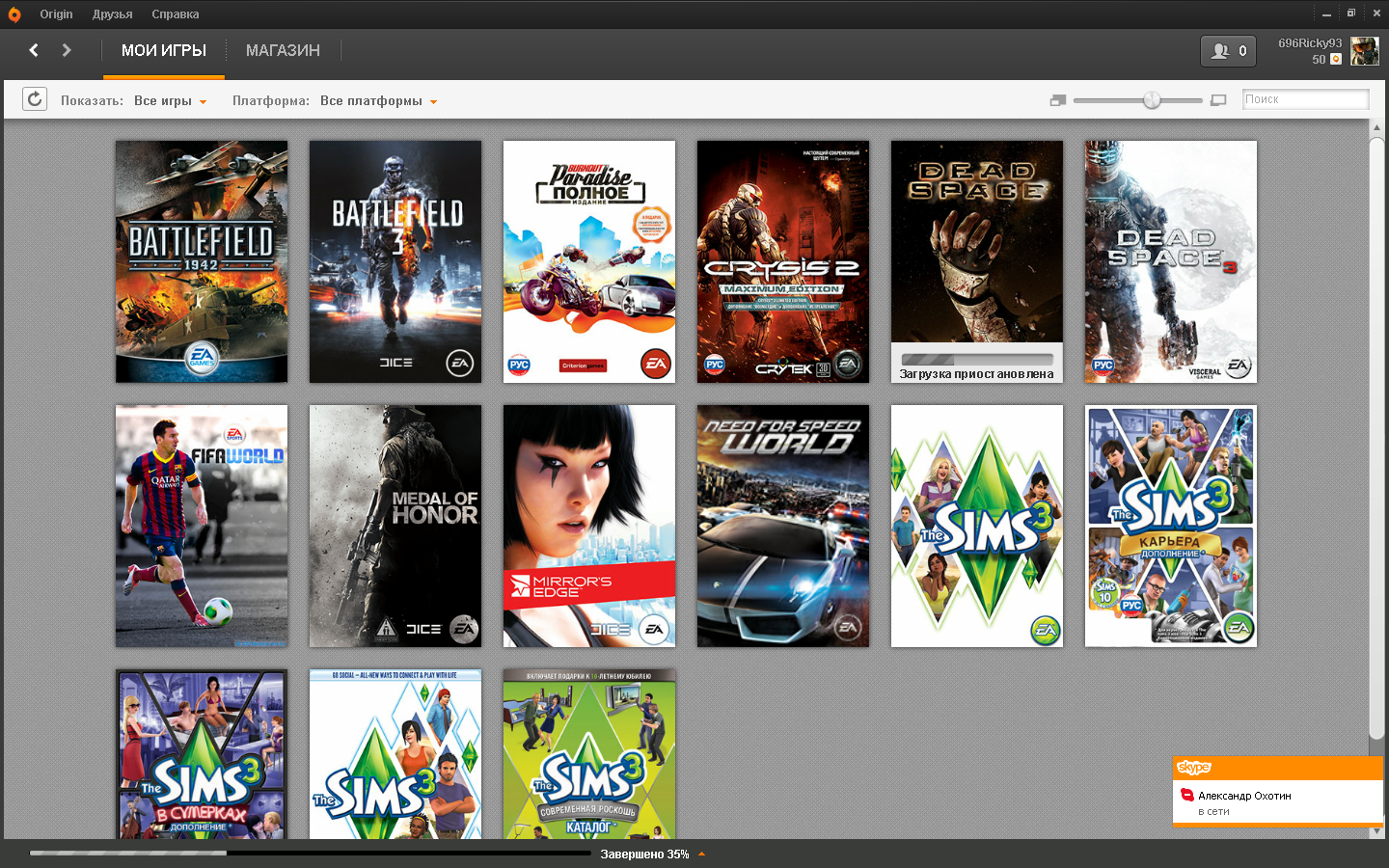Refresh the game library
Image resolution: width=1389 pixels, height=868 pixels.
(x=35, y=99)
